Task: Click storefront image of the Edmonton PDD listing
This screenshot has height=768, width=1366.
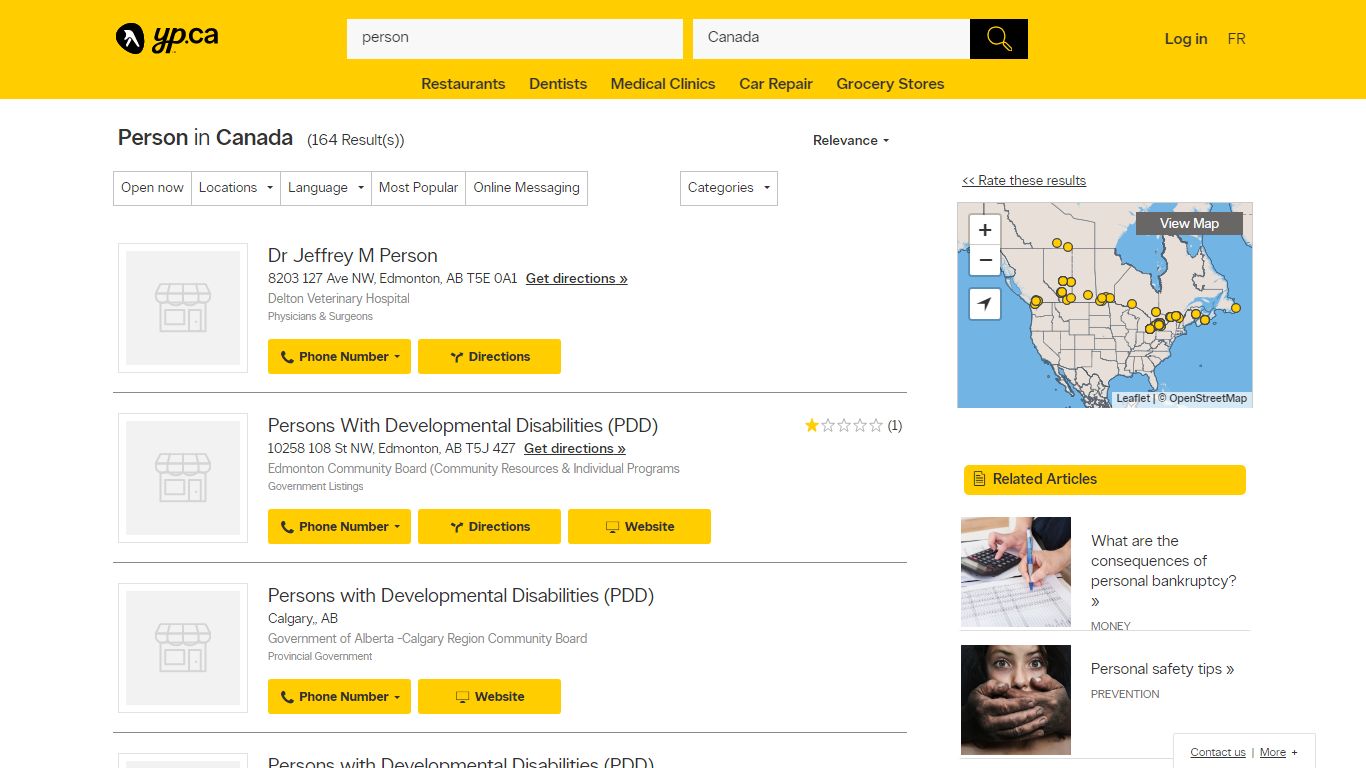Action: (x=183, y=478)
